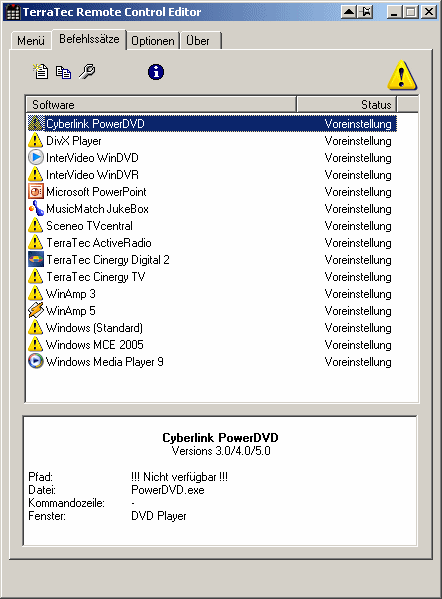This screenshot has height=599, width=442.
Task: Open the wrench edit settings icon
Action: tap(87, 71)
